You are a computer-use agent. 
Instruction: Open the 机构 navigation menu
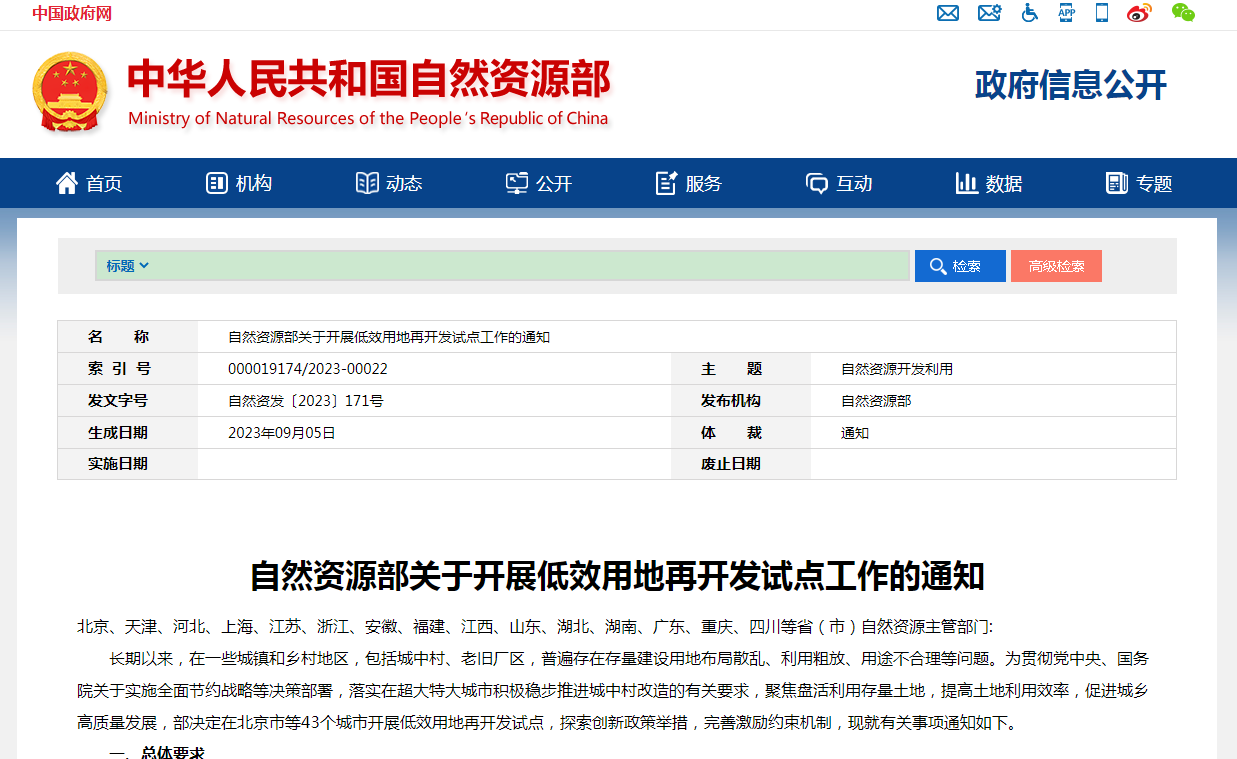[239, 183]
